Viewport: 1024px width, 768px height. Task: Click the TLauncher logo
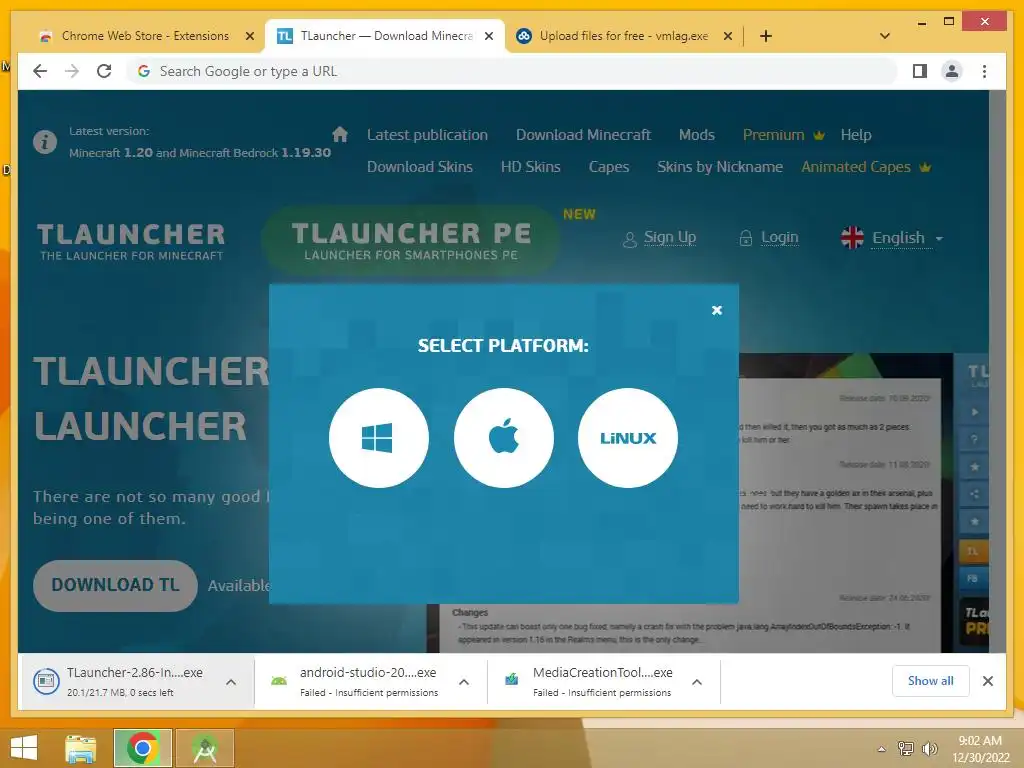tap(131, 242)
